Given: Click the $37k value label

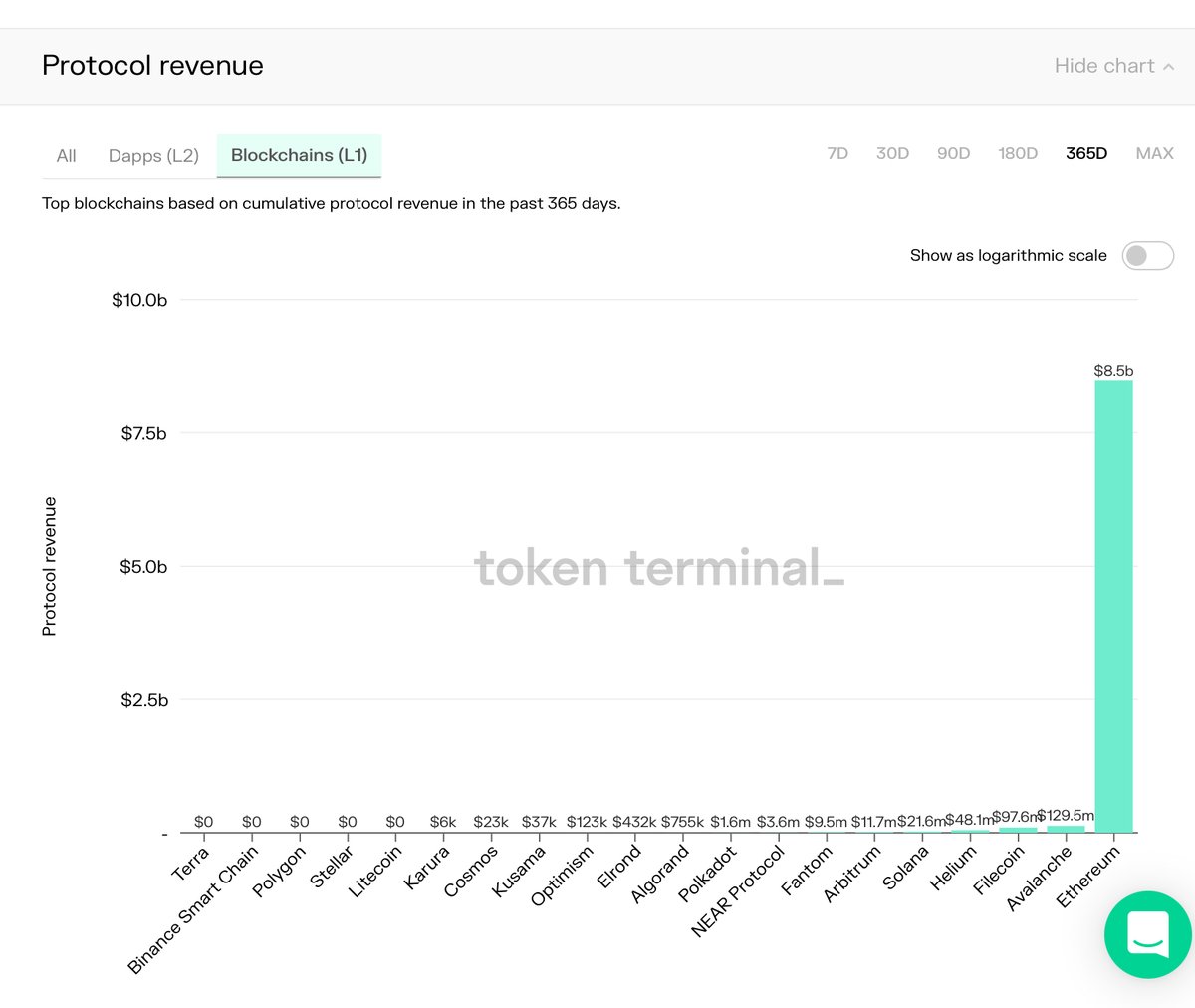Looking at the screenshot, I should click(x=539, y=822).
